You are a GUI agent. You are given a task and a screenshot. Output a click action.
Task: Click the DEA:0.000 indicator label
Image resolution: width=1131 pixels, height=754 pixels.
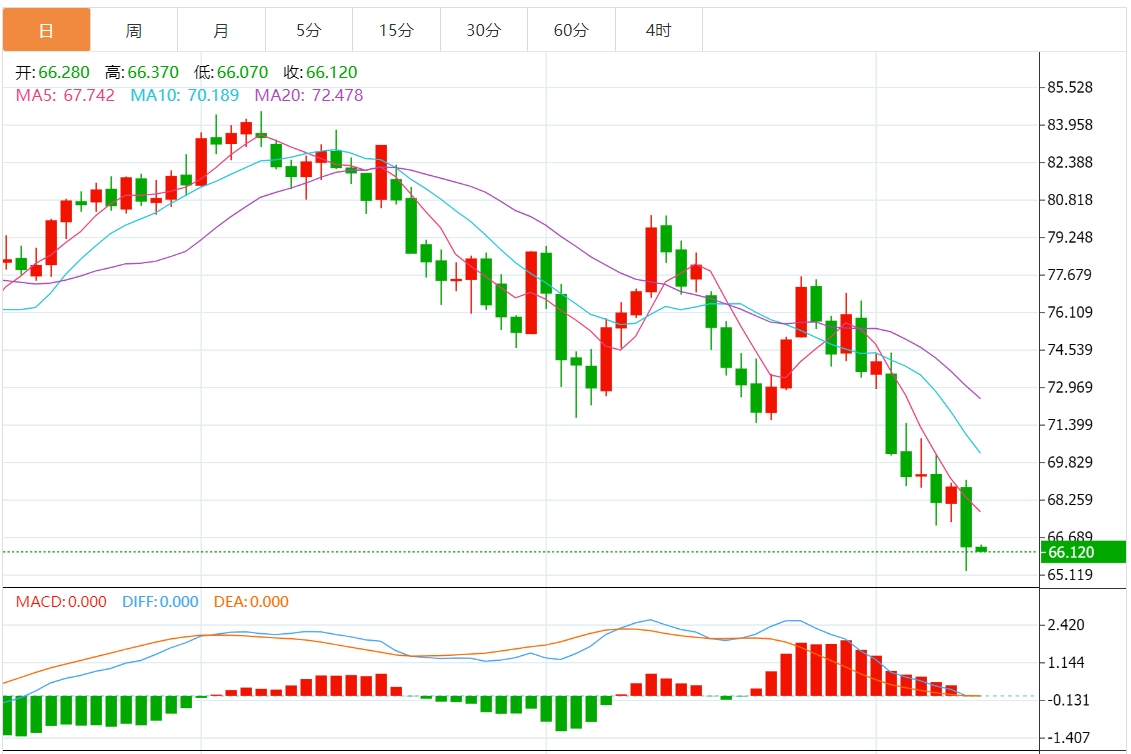251,602
